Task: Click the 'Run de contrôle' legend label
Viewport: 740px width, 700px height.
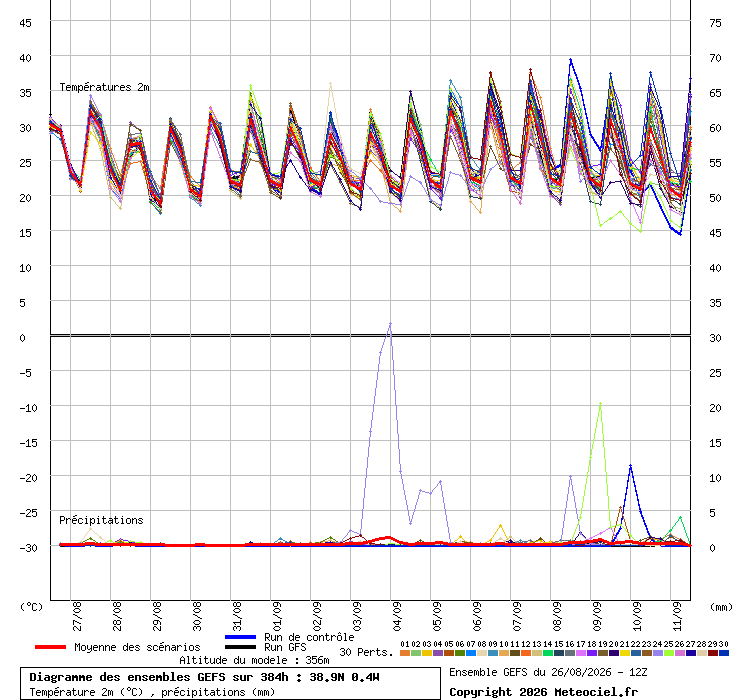Action: [309, 637]
